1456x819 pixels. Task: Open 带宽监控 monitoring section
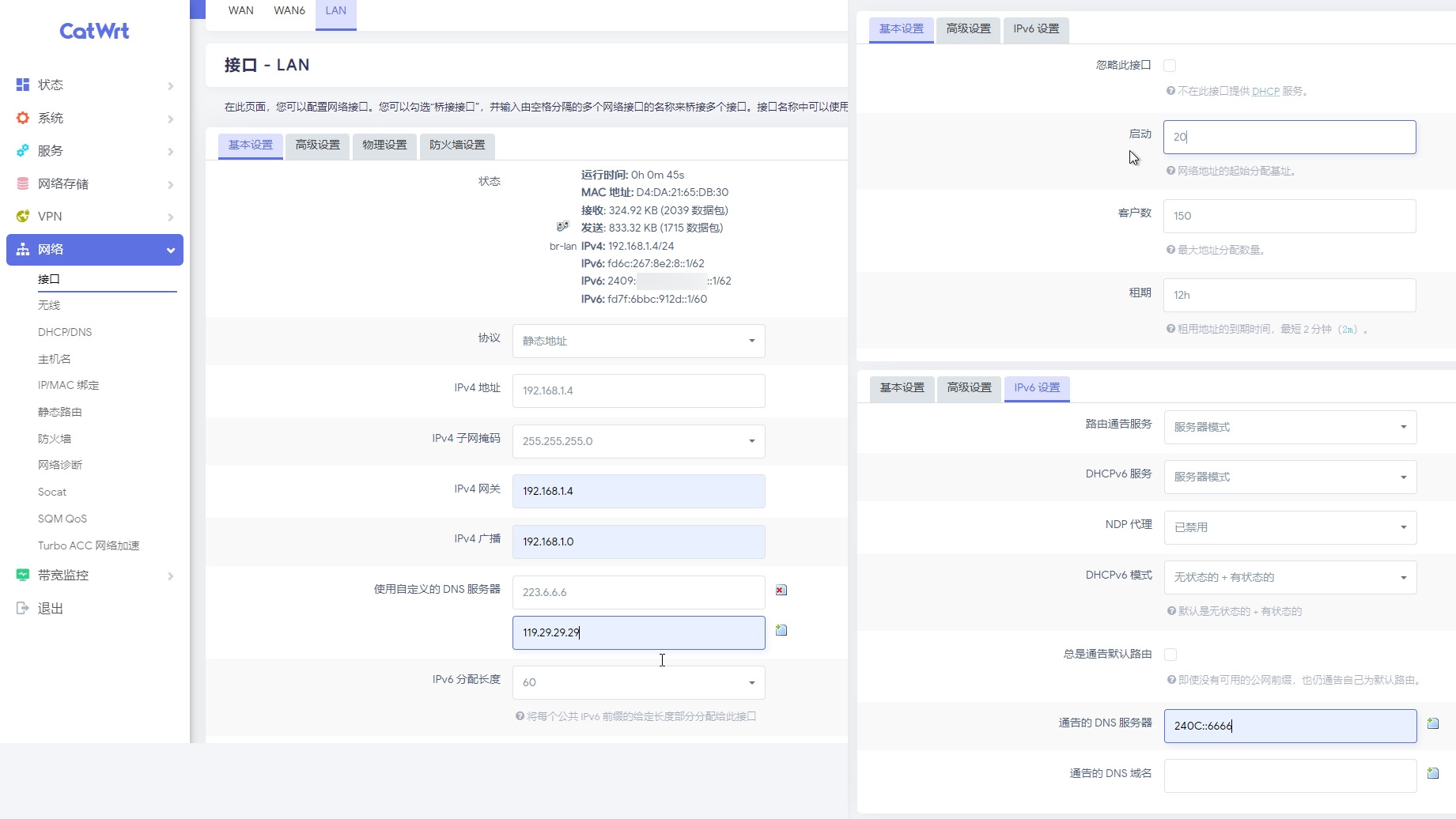click(95, 576)
